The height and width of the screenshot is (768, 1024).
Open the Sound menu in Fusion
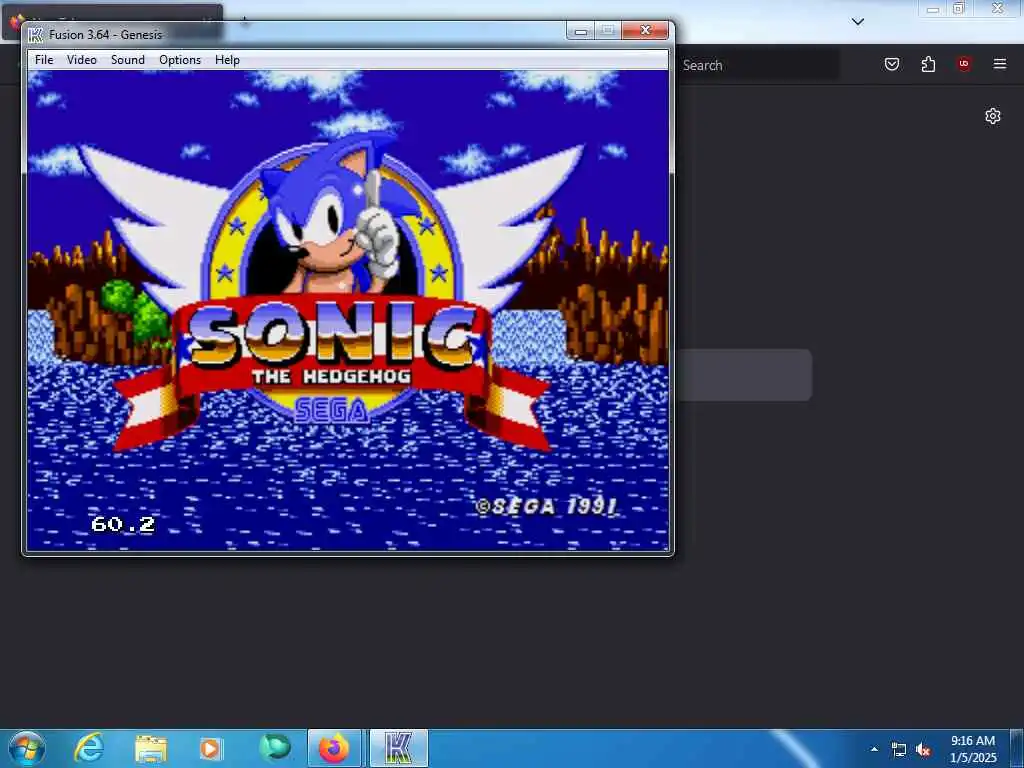click(x=127, y=59)
